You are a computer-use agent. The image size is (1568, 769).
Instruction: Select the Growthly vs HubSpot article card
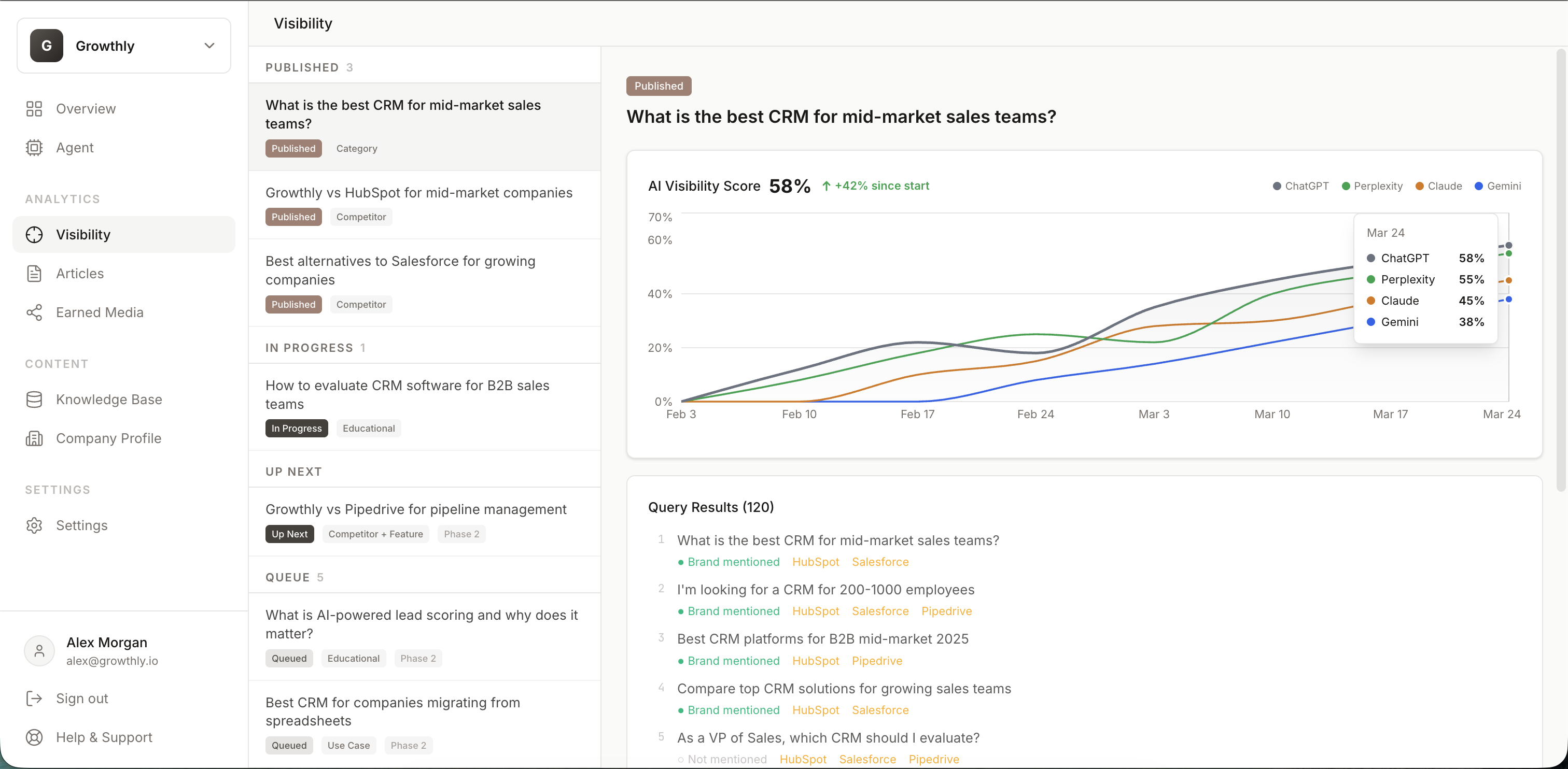click(419, 204)
